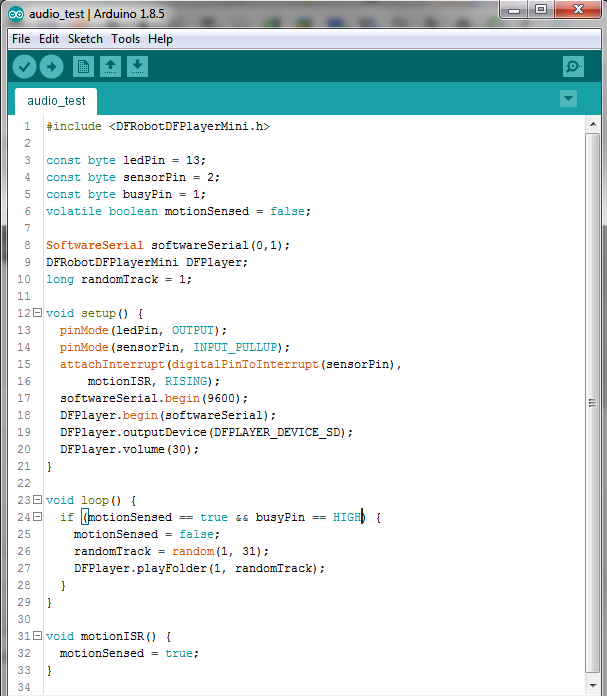This screenshot has height=696, width=607.
Task: Click 'DFPlayer.volume(30);' line
Action: coord(130,449)
